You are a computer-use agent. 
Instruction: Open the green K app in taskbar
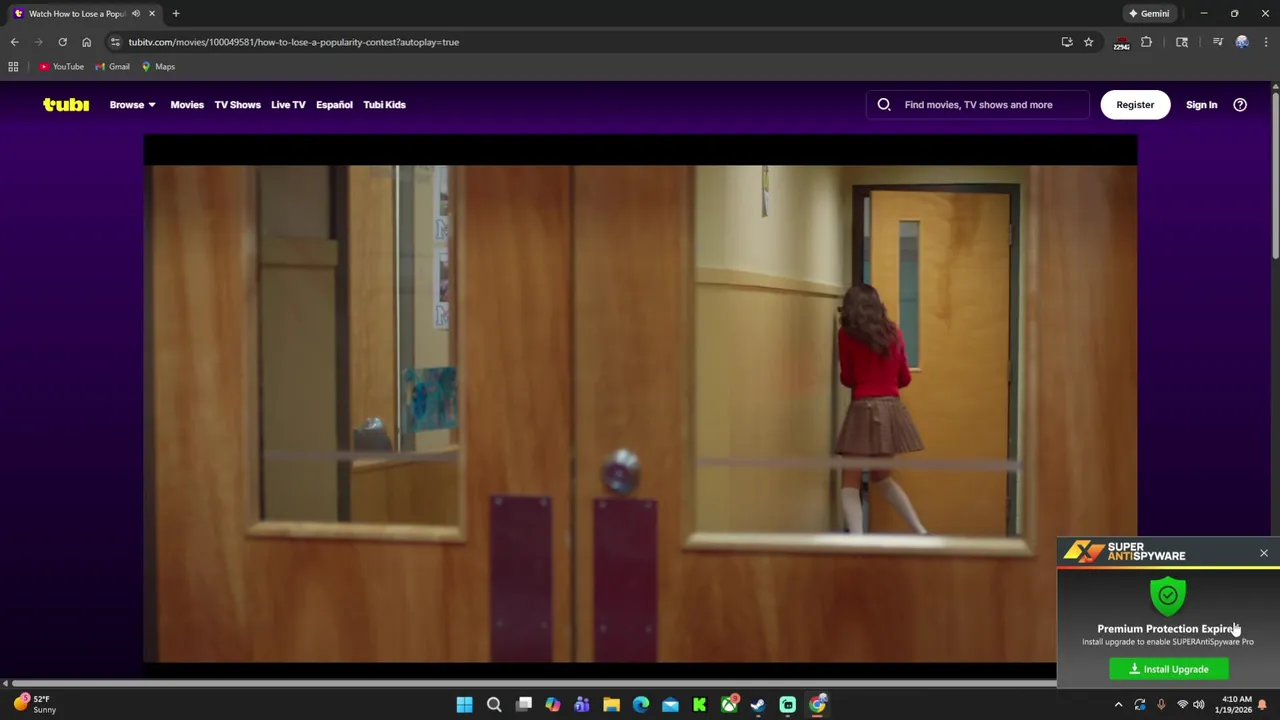tap(700, 705)
